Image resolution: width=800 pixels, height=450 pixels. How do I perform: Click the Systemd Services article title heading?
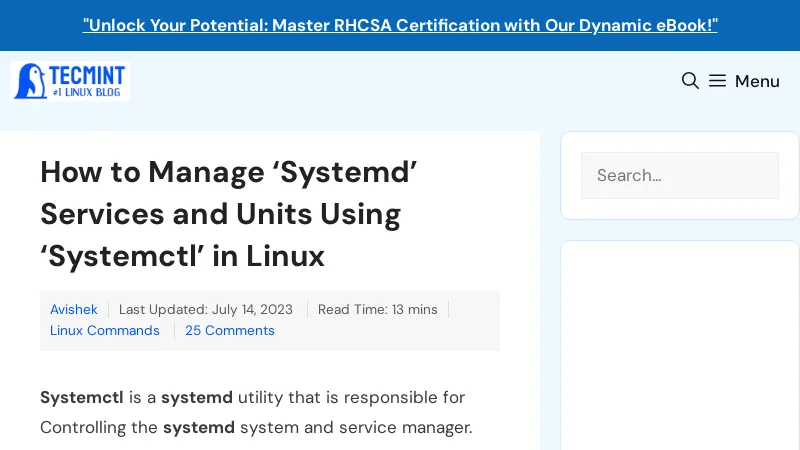click(228, 214)
